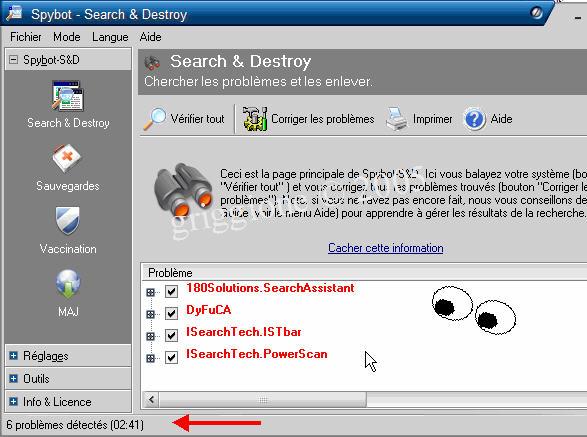Expand the ISearchTech.ISTbar tree node
This screenshot has width=587, height=437.
point(150,336)
